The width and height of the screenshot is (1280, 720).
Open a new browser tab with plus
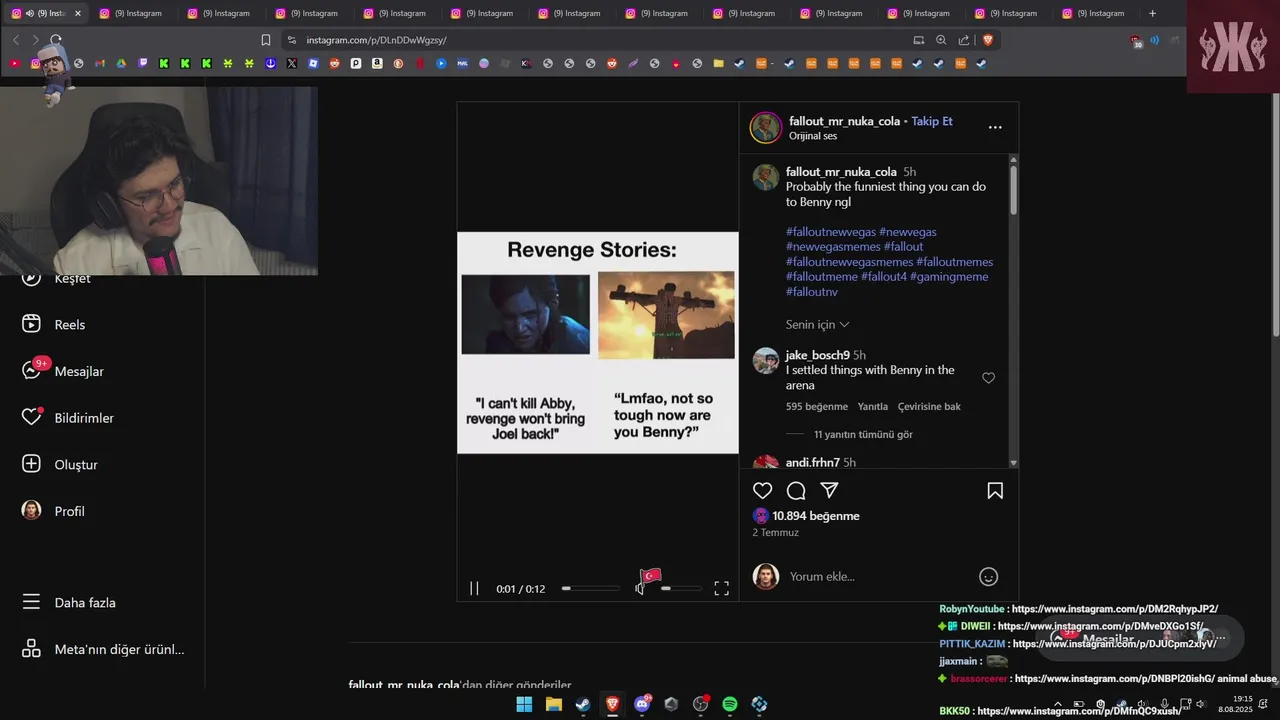[x=1152, y=13]
